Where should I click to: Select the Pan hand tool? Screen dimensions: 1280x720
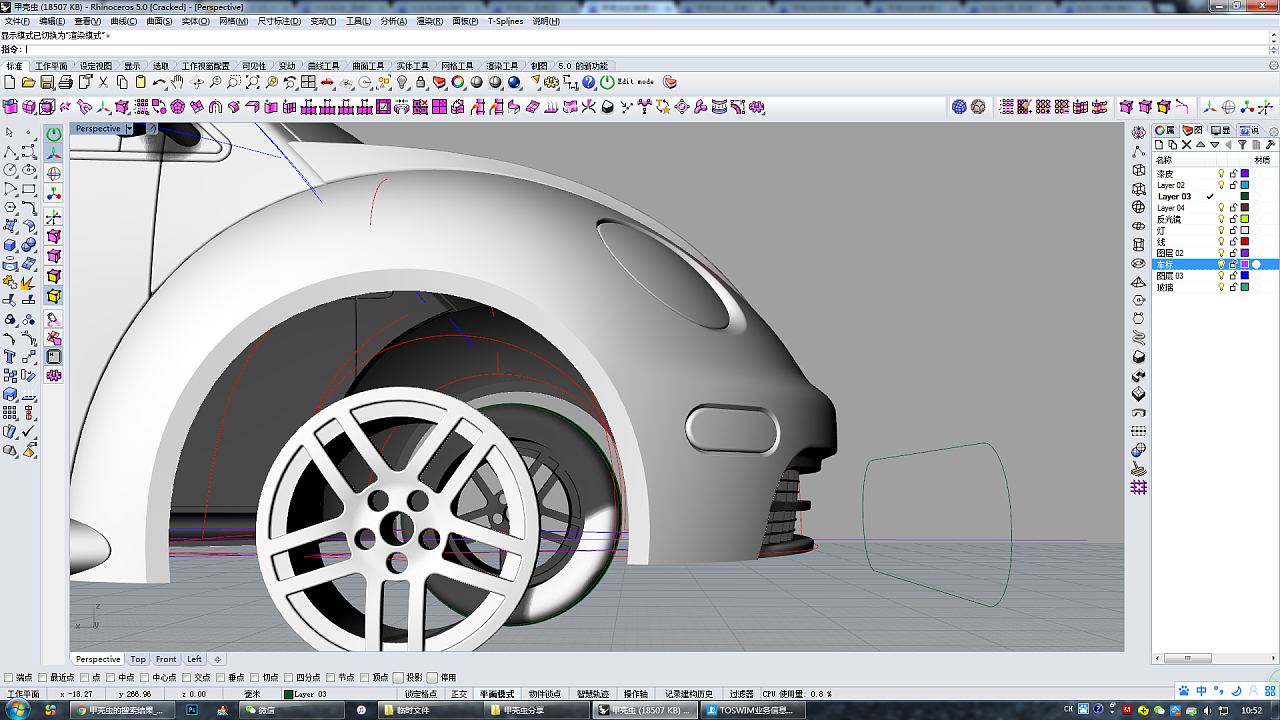[177, 82]
